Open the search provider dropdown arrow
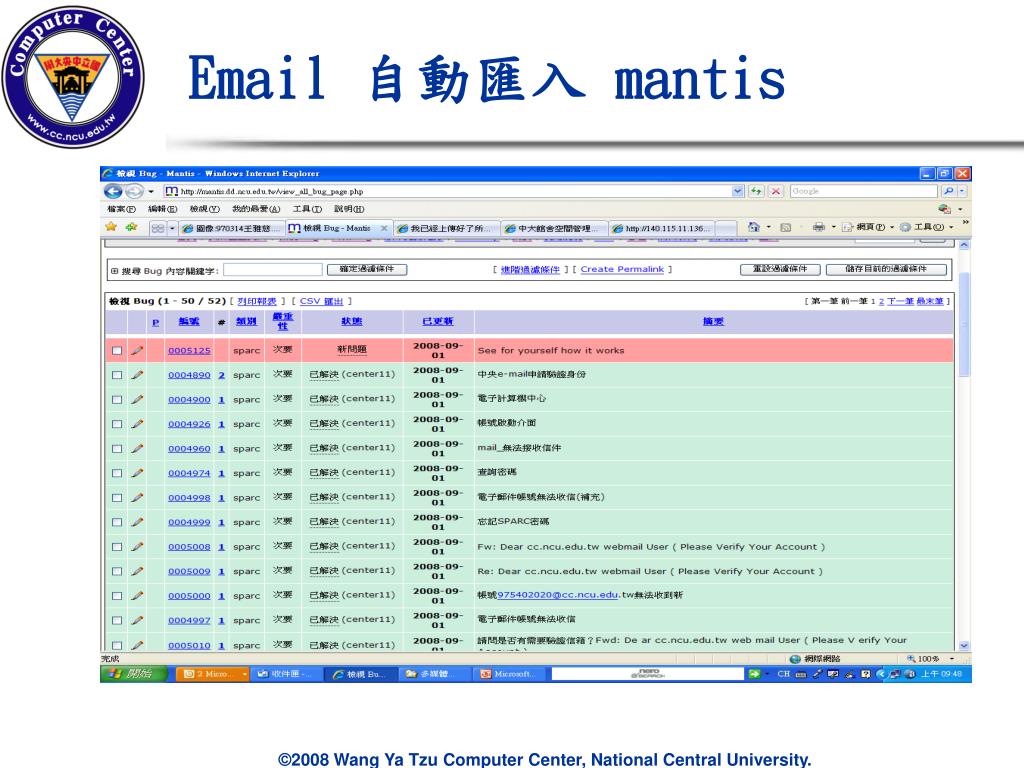The height and width of the screenshot is (768, 1024). click(962, 191)
